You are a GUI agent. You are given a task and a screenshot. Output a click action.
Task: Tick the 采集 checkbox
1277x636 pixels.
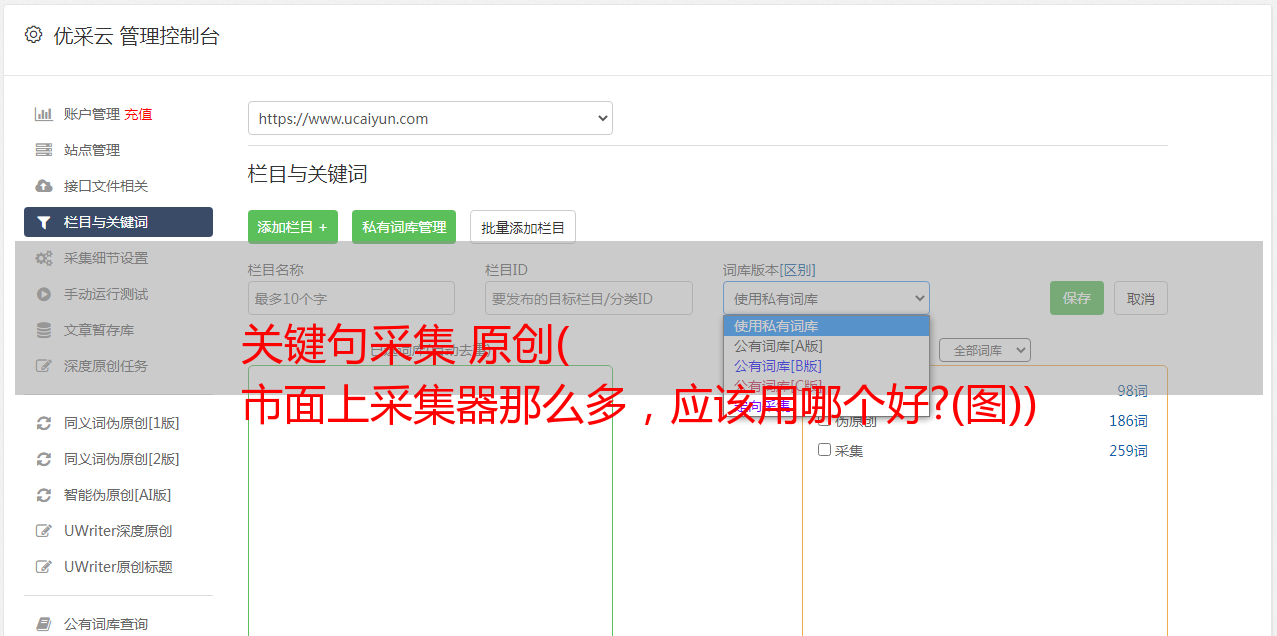[825, 450]
